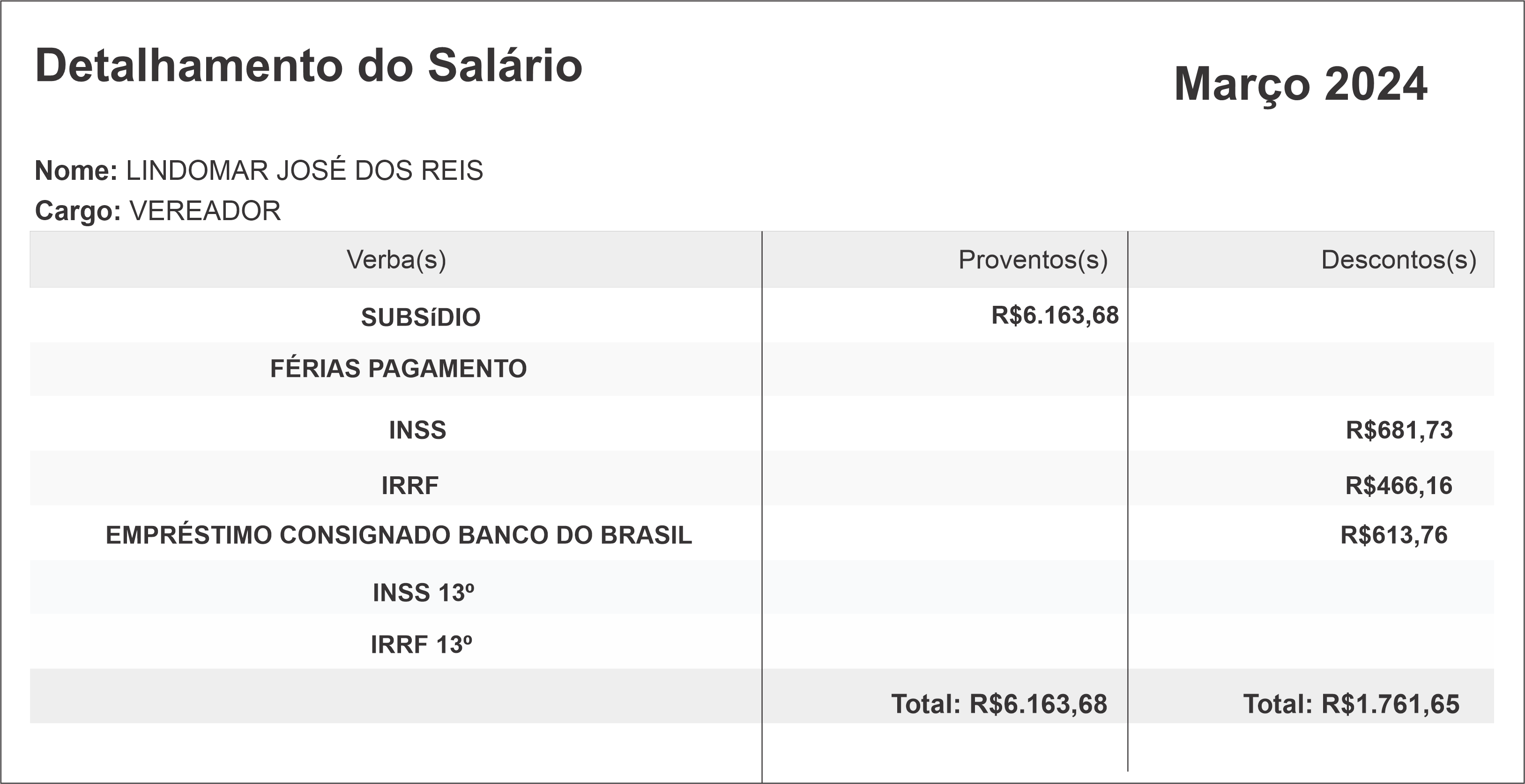Click the Verba(s) column header
Screen dimensions: 1525x784
(x=396, y=260)
